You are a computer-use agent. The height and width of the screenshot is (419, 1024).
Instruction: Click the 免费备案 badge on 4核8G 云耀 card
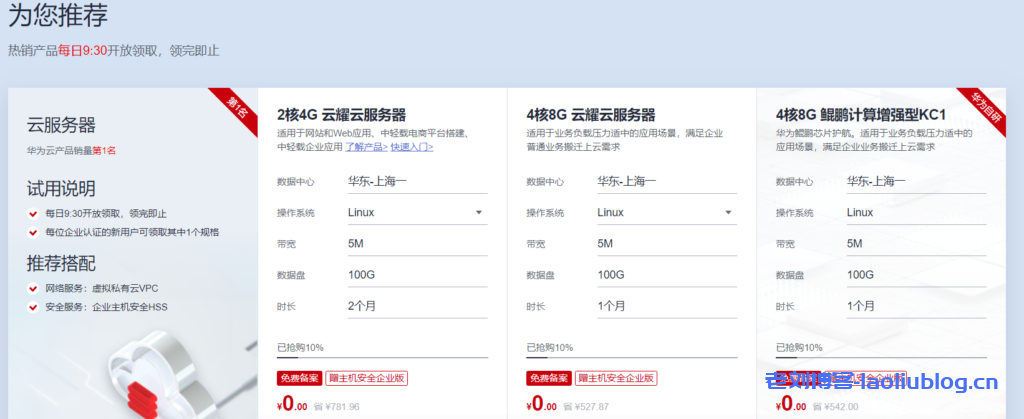tap(549, 379)
